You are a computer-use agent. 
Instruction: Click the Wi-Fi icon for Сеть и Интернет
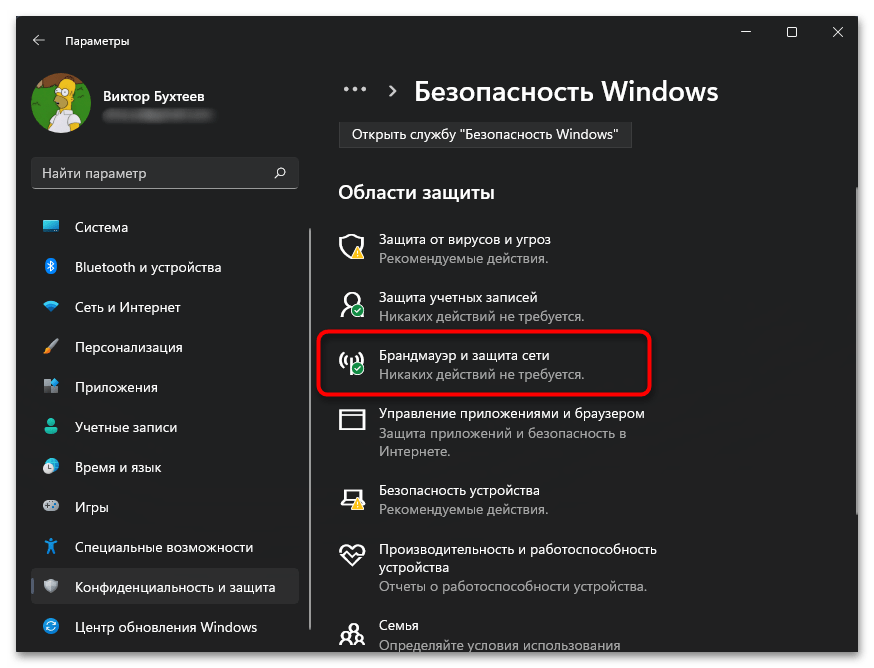51,307
